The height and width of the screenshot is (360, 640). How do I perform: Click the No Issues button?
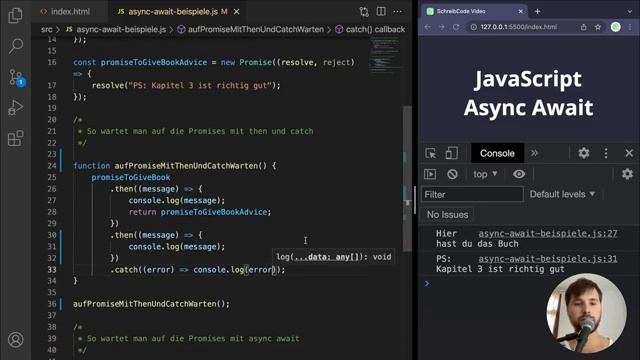point(447,215)
